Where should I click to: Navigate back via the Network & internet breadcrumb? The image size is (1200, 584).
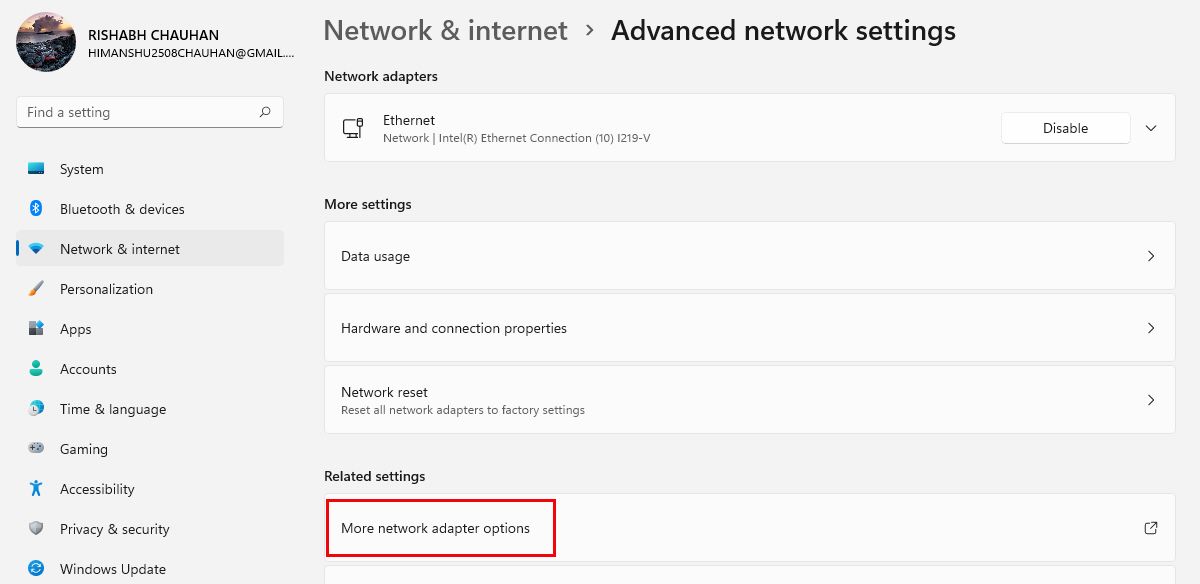coord(445,31)
